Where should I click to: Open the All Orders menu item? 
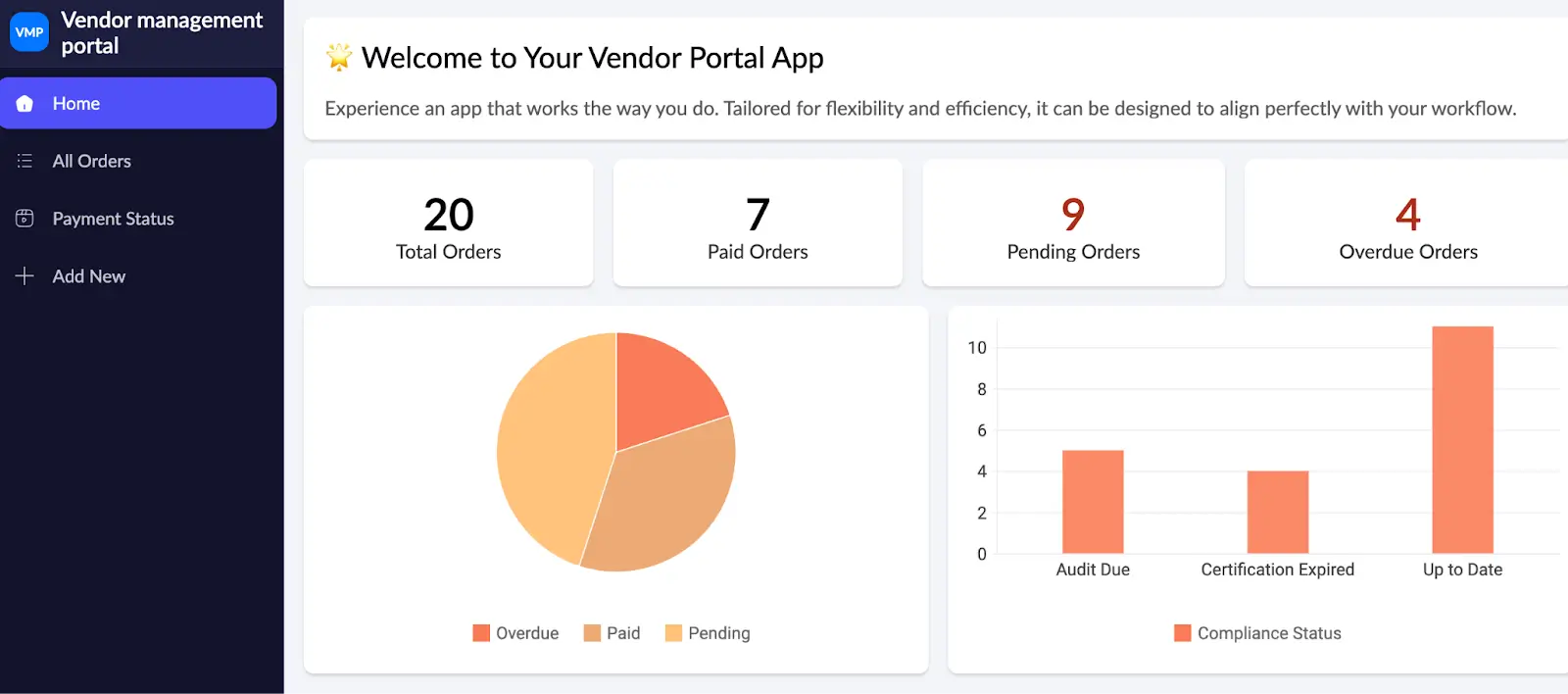tap(91, 161)
